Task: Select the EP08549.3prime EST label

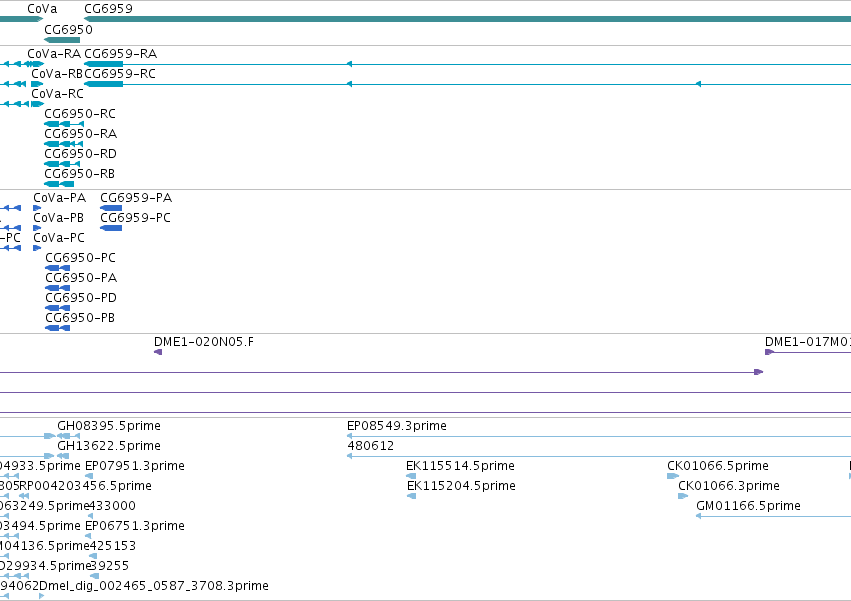Action: click(397, 426)
